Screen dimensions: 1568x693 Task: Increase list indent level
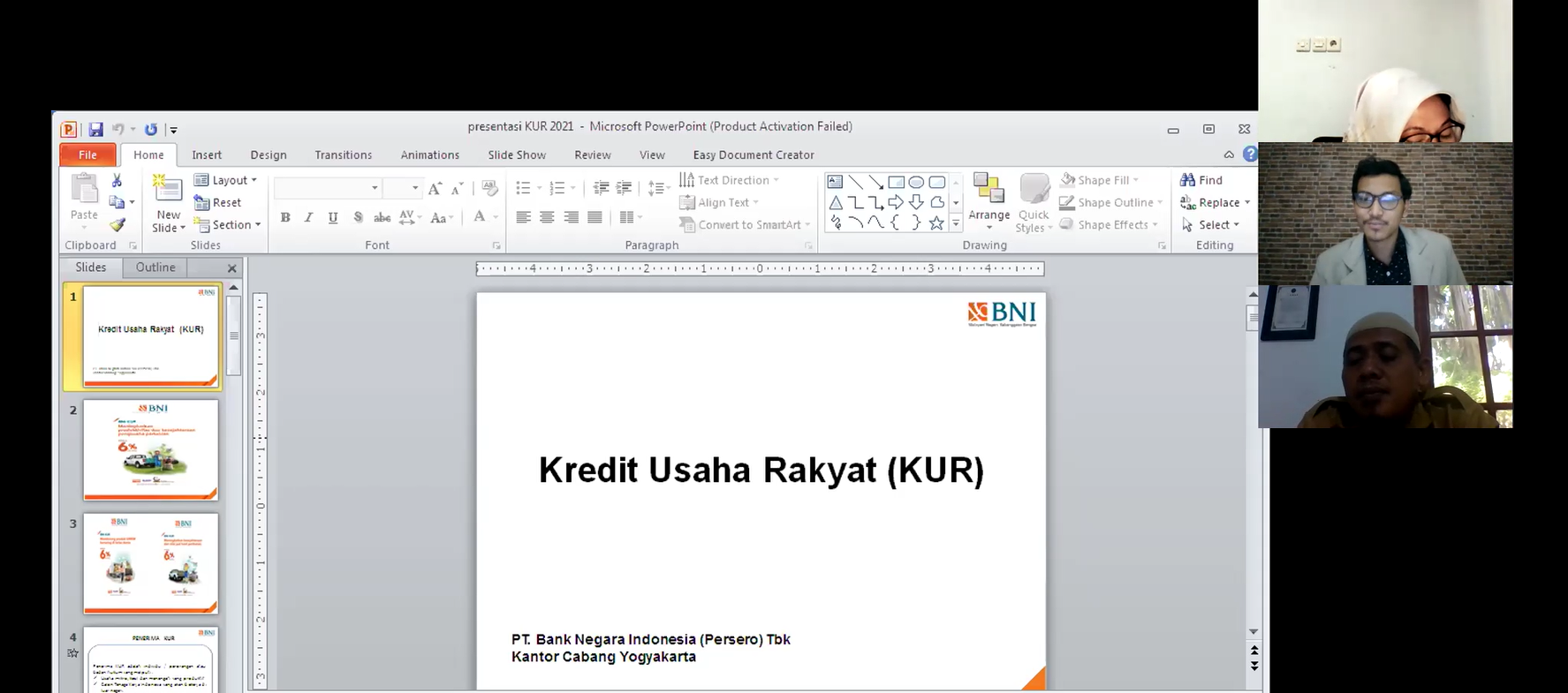click(624, 188)
